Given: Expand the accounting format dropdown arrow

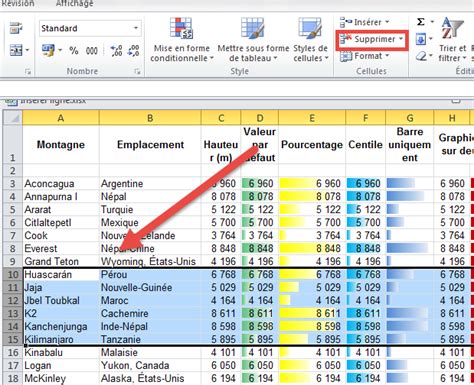Looking at the screenshot, I should 60,50.
